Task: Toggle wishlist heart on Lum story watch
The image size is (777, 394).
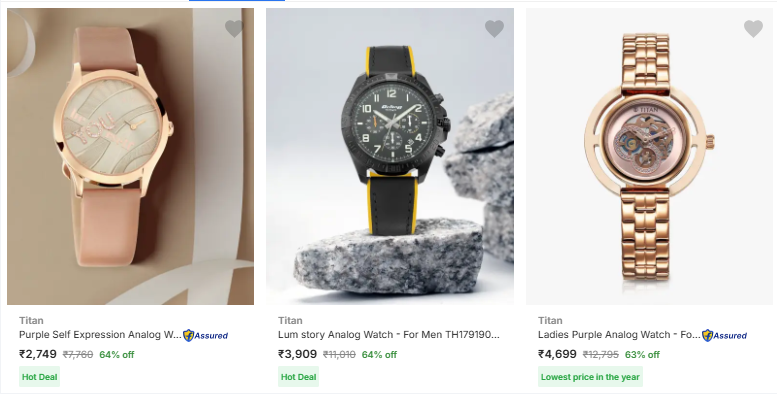Action: point(494,29)
